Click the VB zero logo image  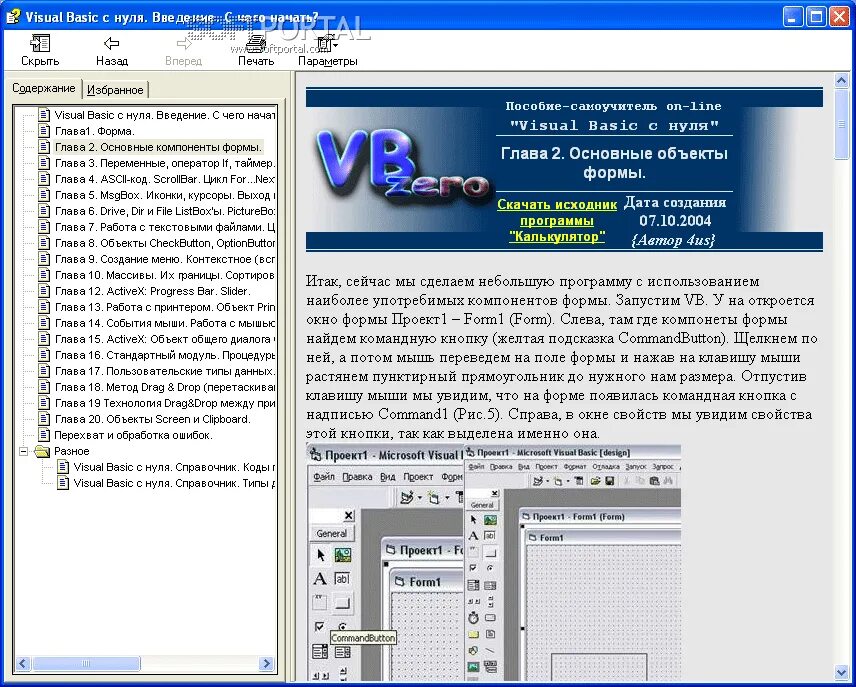click(402, 165)
